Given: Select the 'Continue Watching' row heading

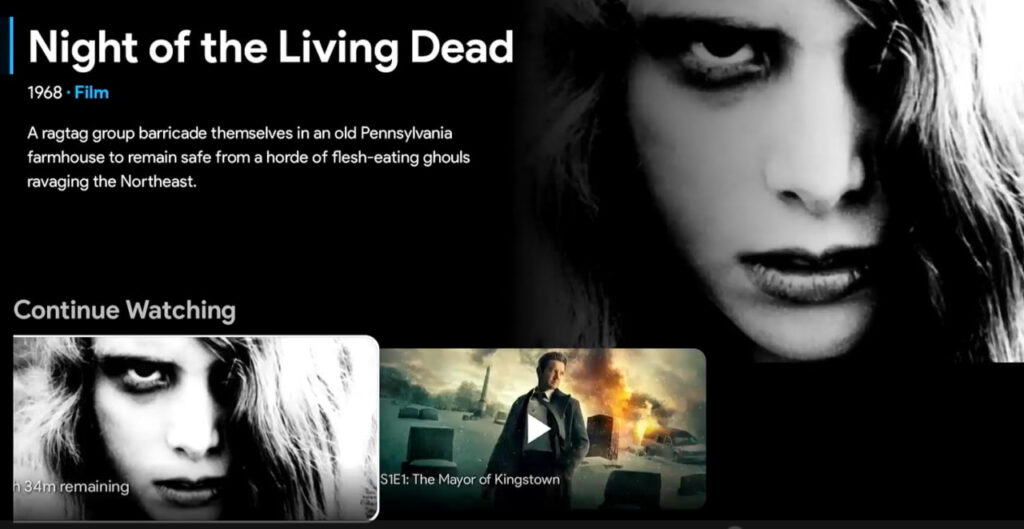Looking at the screenshot, I should (x=124, y=310).
